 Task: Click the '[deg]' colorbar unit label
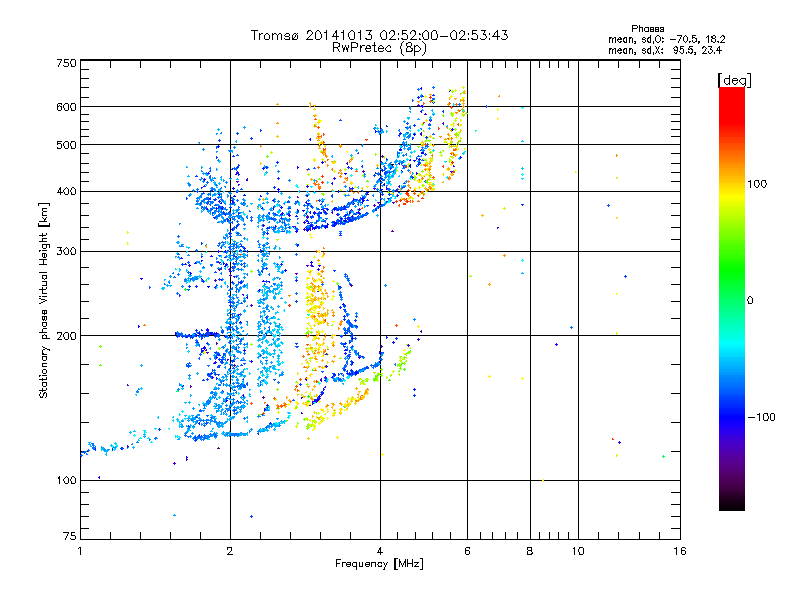coord(734,80)
